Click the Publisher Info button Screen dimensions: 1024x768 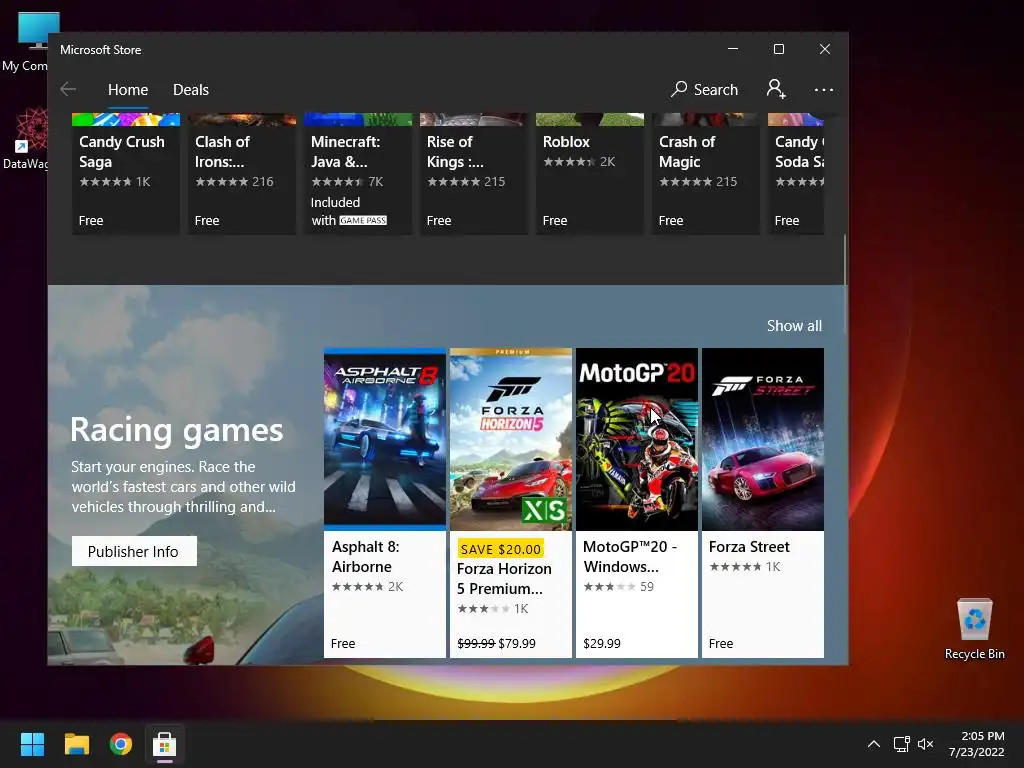(134, 551)
